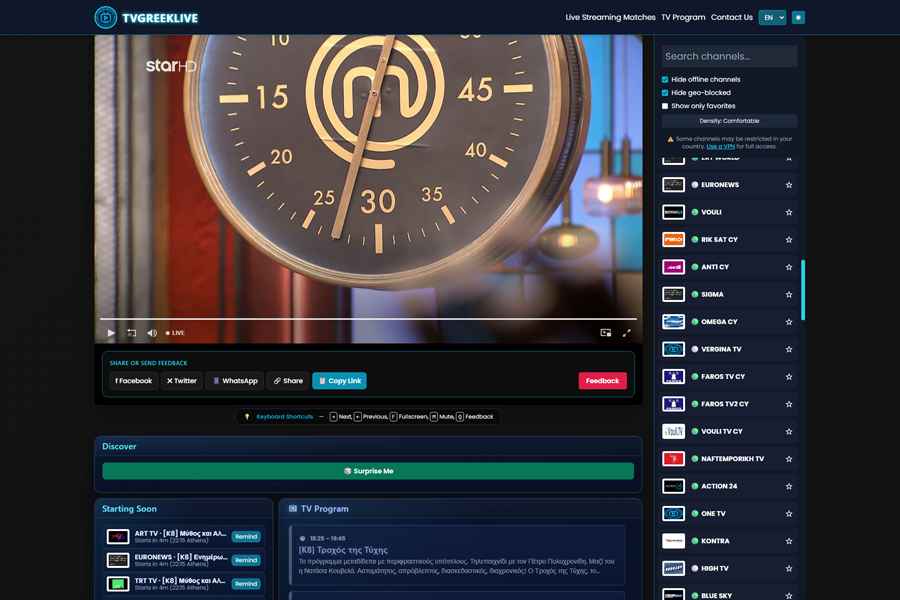Favorite the ONE TV star
900x600 pixels.
[789, 514]
